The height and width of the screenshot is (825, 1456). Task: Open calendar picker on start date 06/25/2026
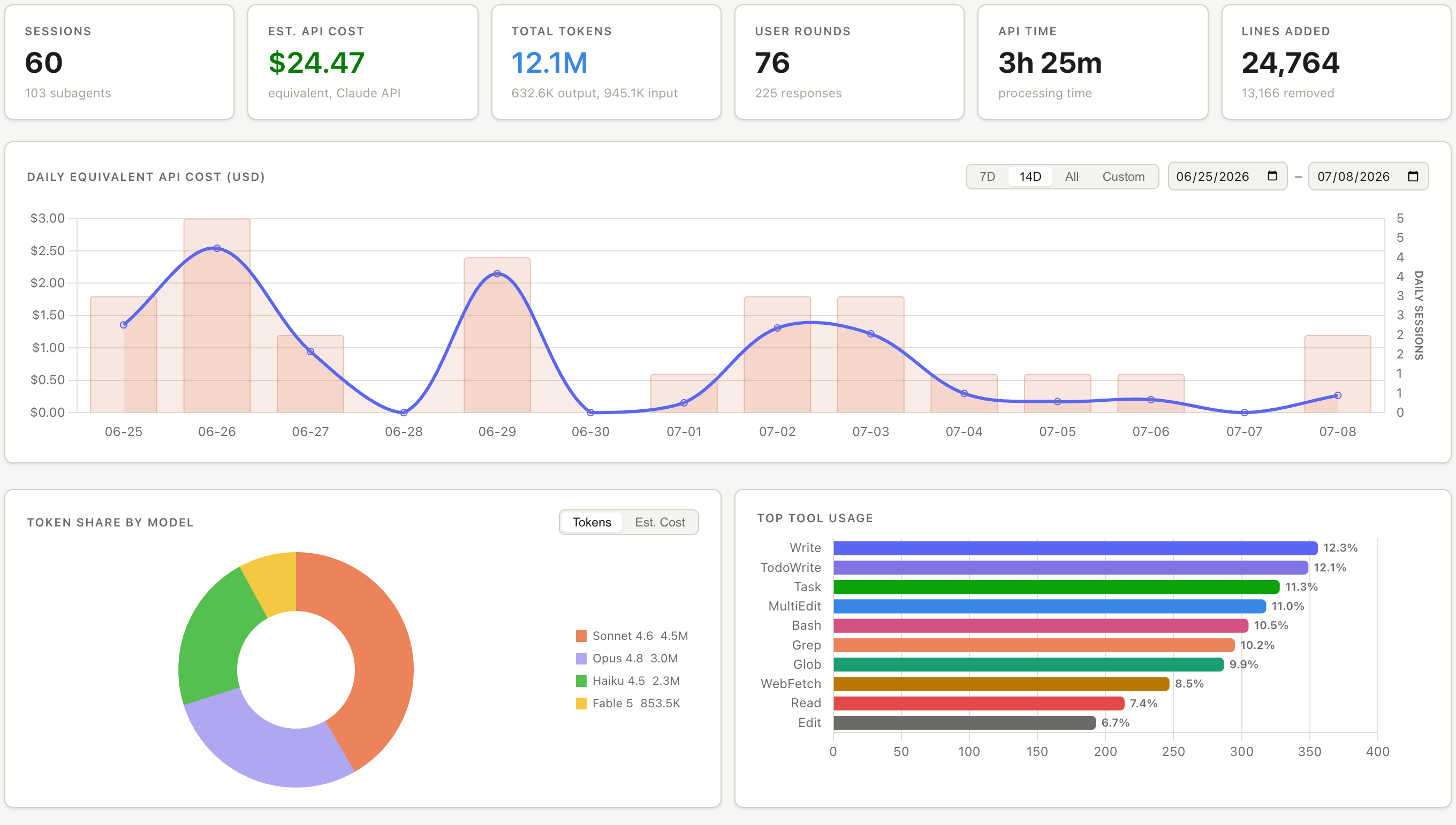pos(1272,175)
